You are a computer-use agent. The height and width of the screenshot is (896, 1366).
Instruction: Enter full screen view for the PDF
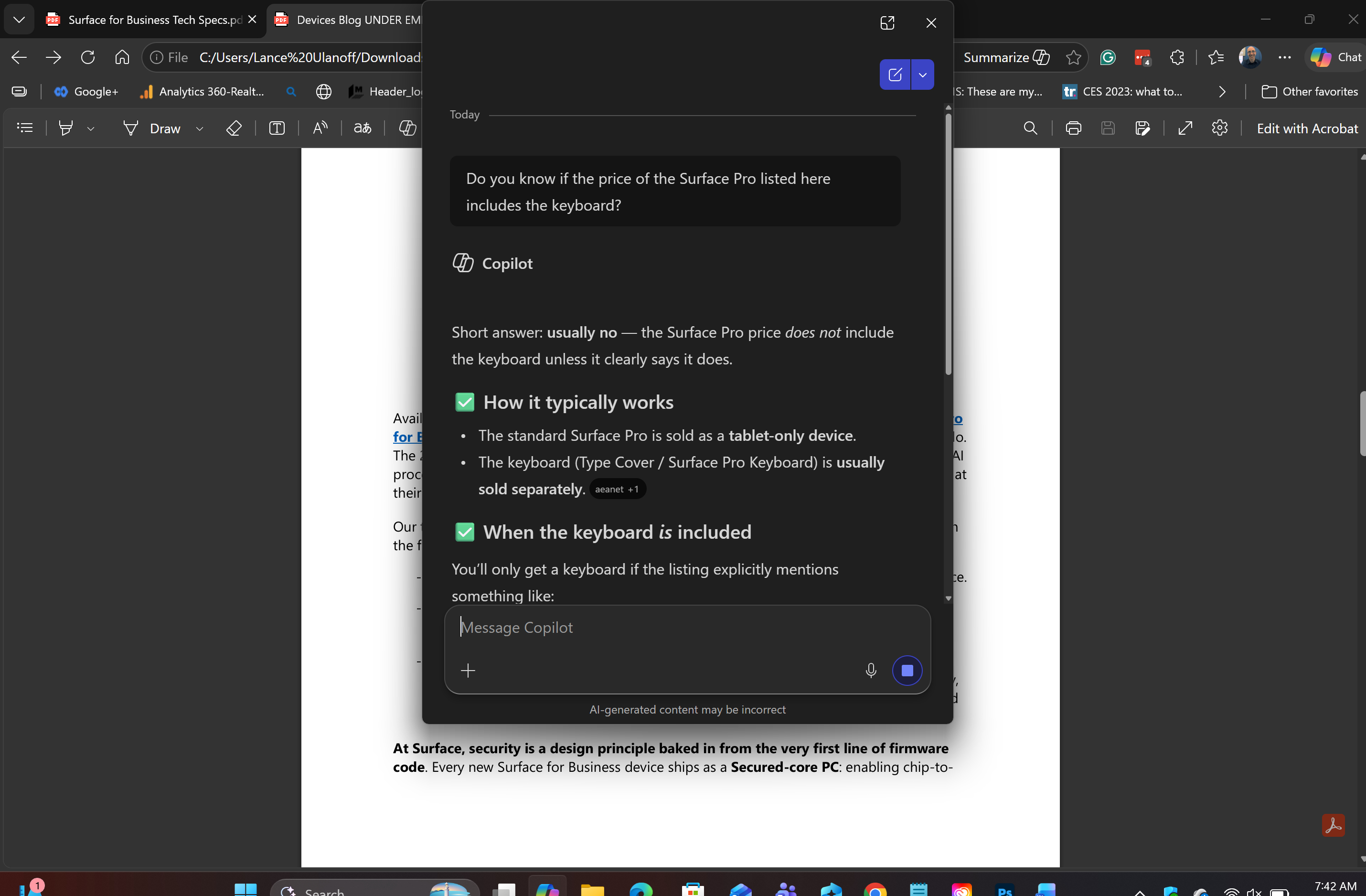[1185, 128]
